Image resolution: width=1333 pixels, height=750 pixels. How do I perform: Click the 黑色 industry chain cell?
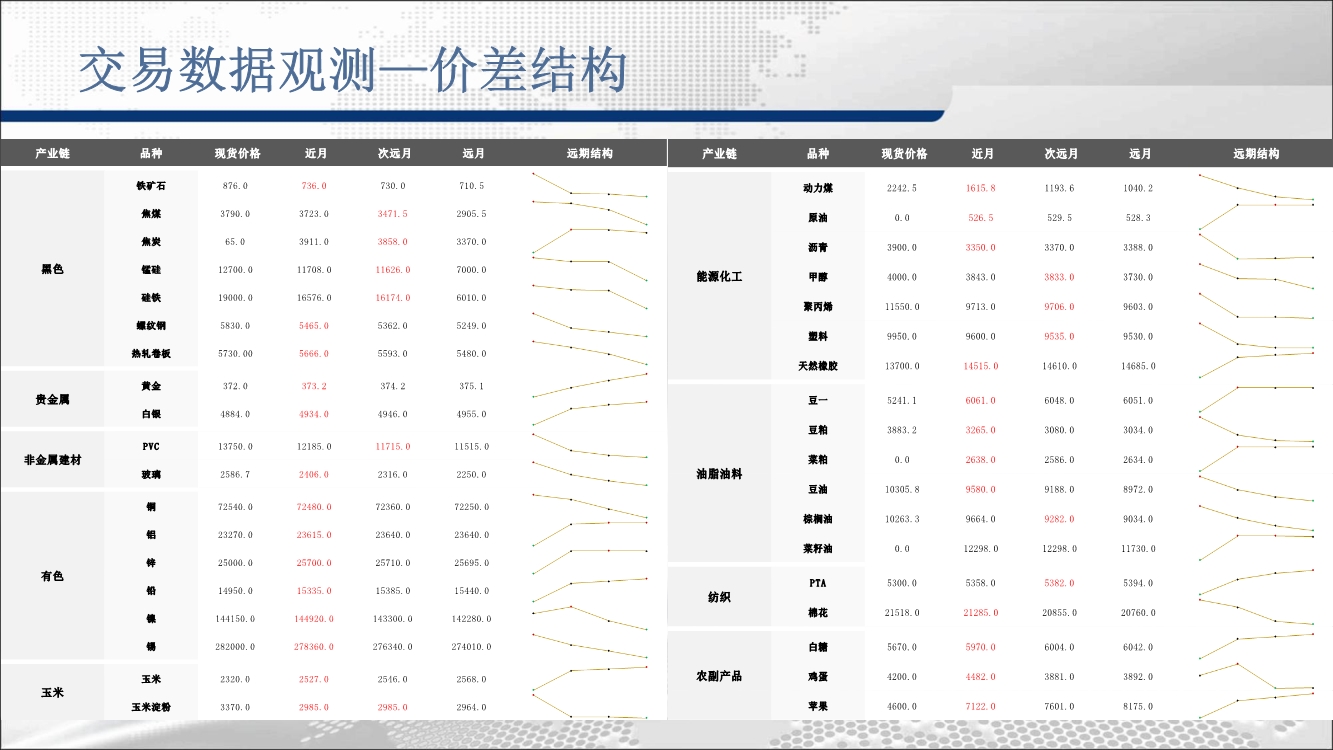[52, 269]
